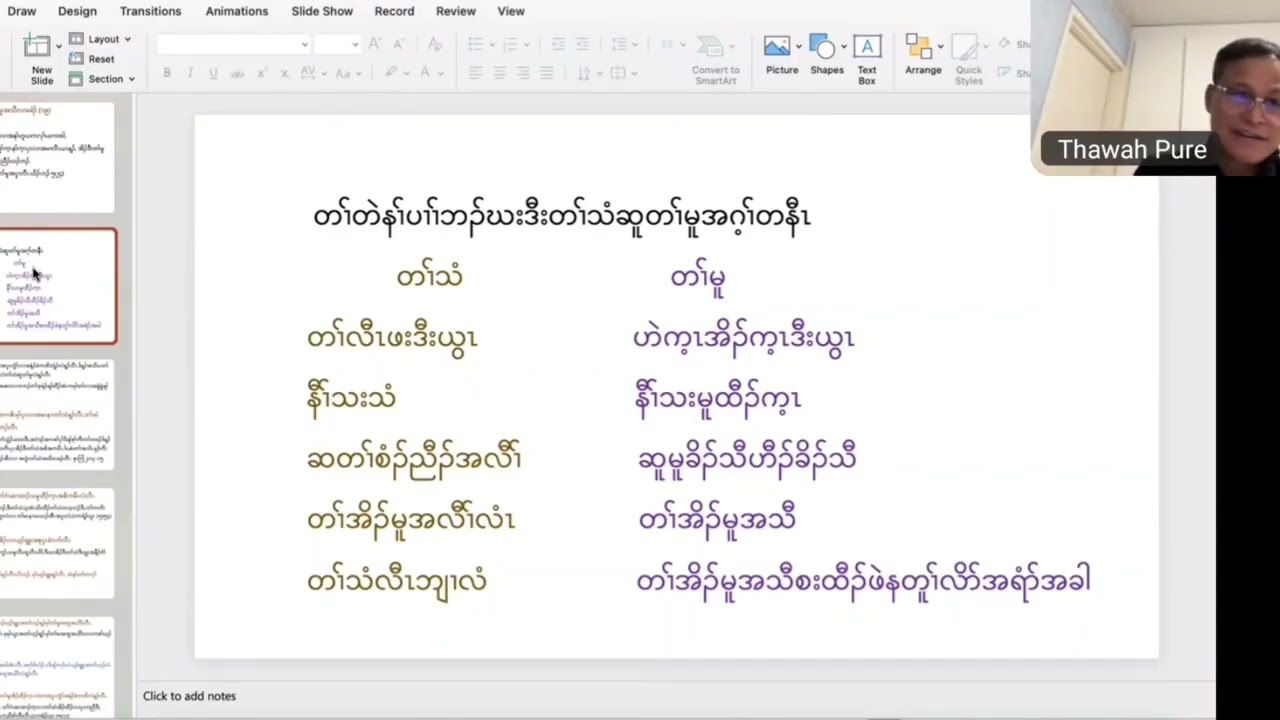Click Increase Font Size icon
This screenshot has height=720, width=1280.
click(x=374, y=44)
